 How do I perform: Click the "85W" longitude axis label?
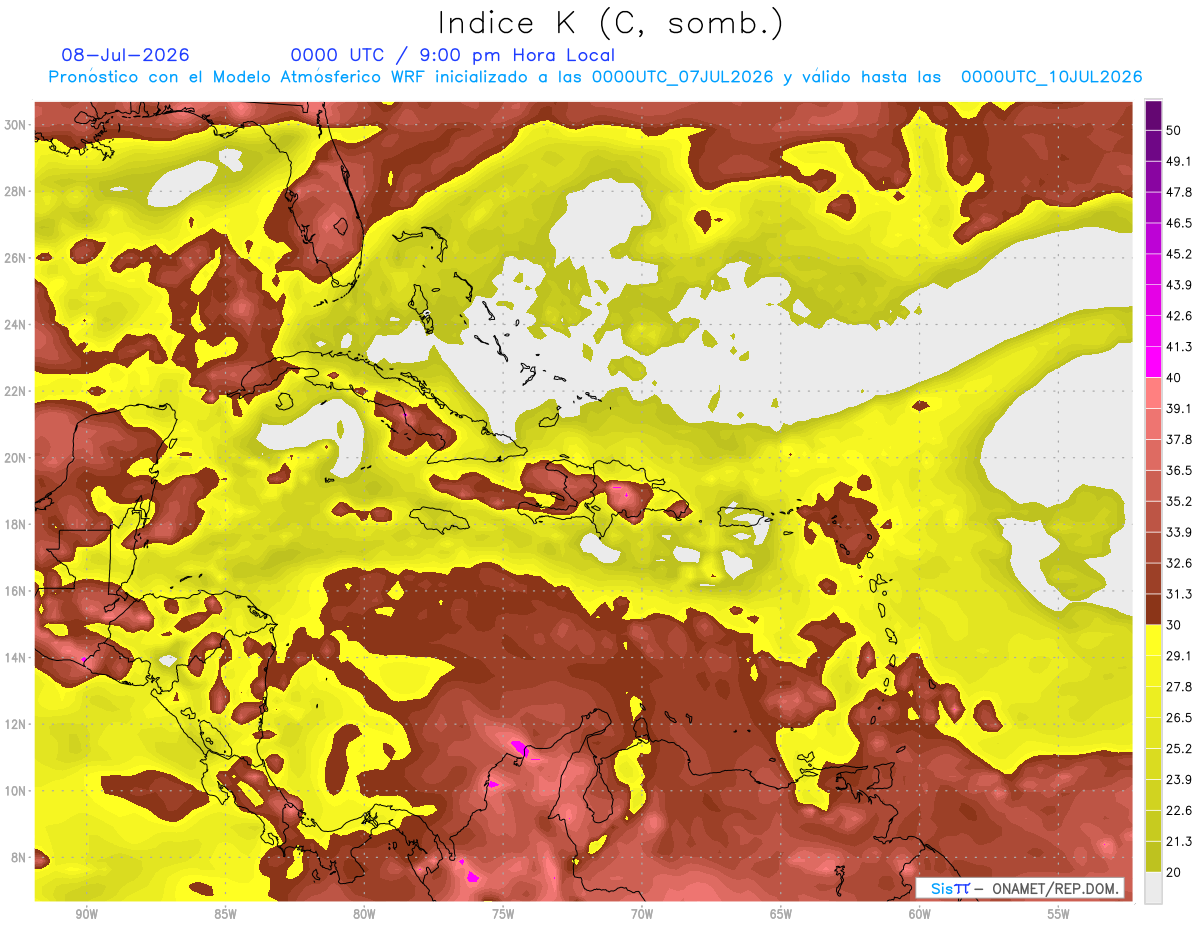[x=225, y=915]
